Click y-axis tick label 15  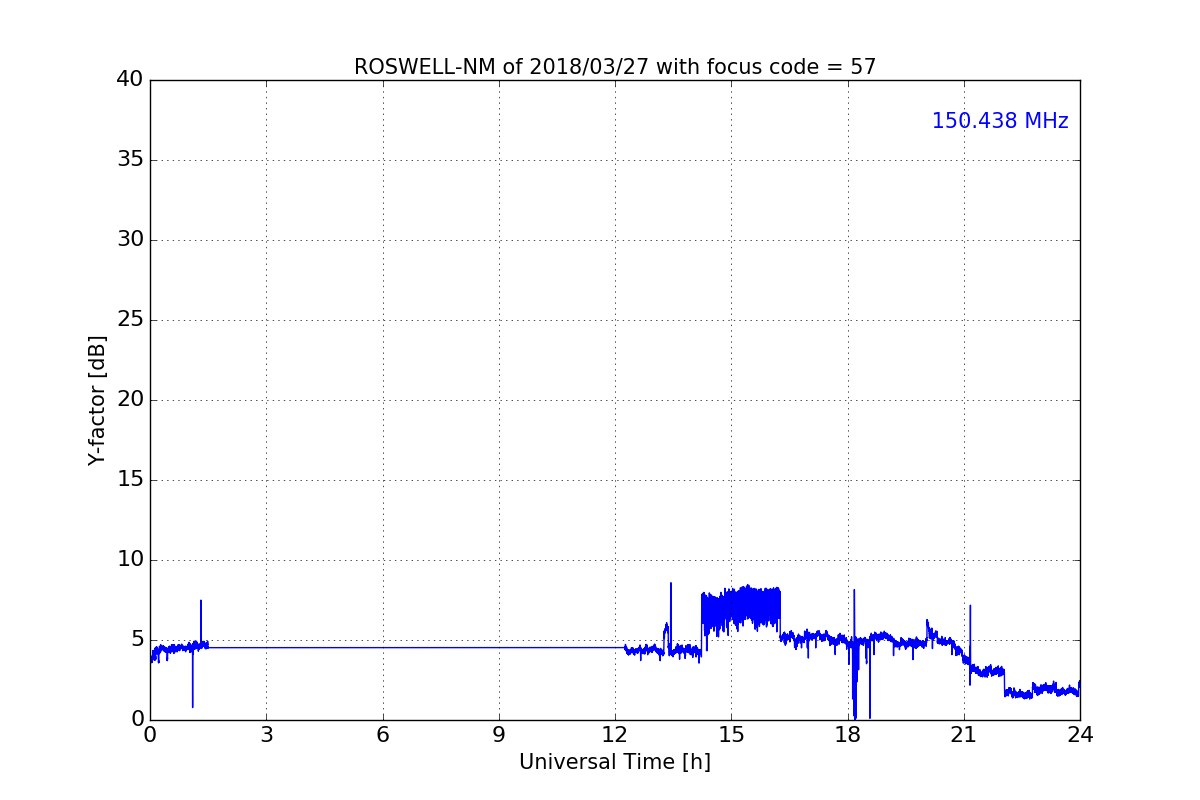[x=130, y=480]
